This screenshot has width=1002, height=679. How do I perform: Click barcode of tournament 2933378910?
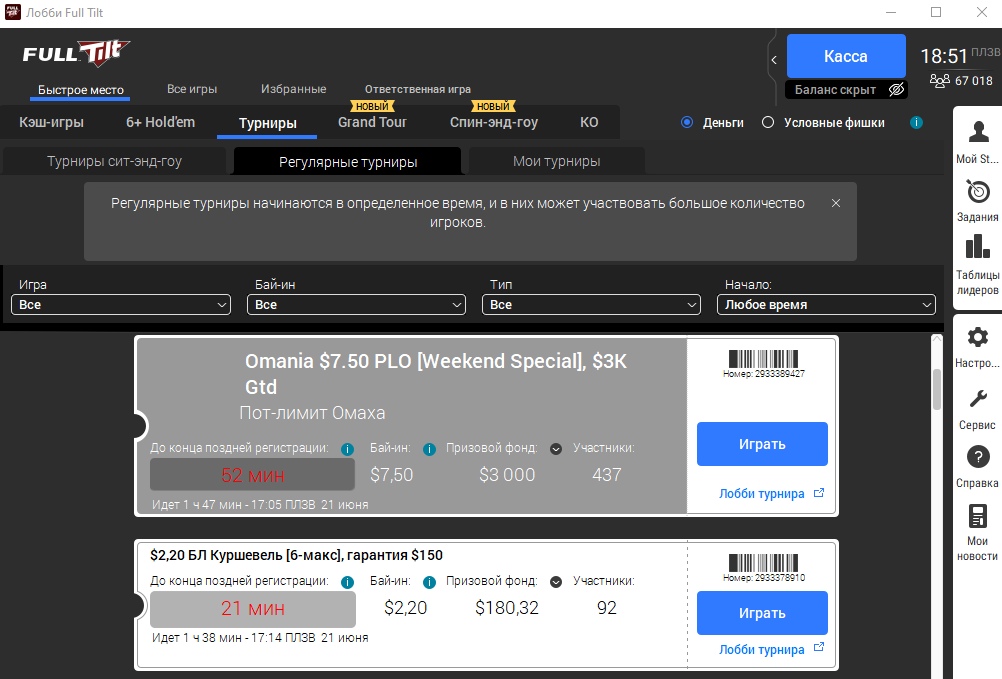(x=763, y=563)
